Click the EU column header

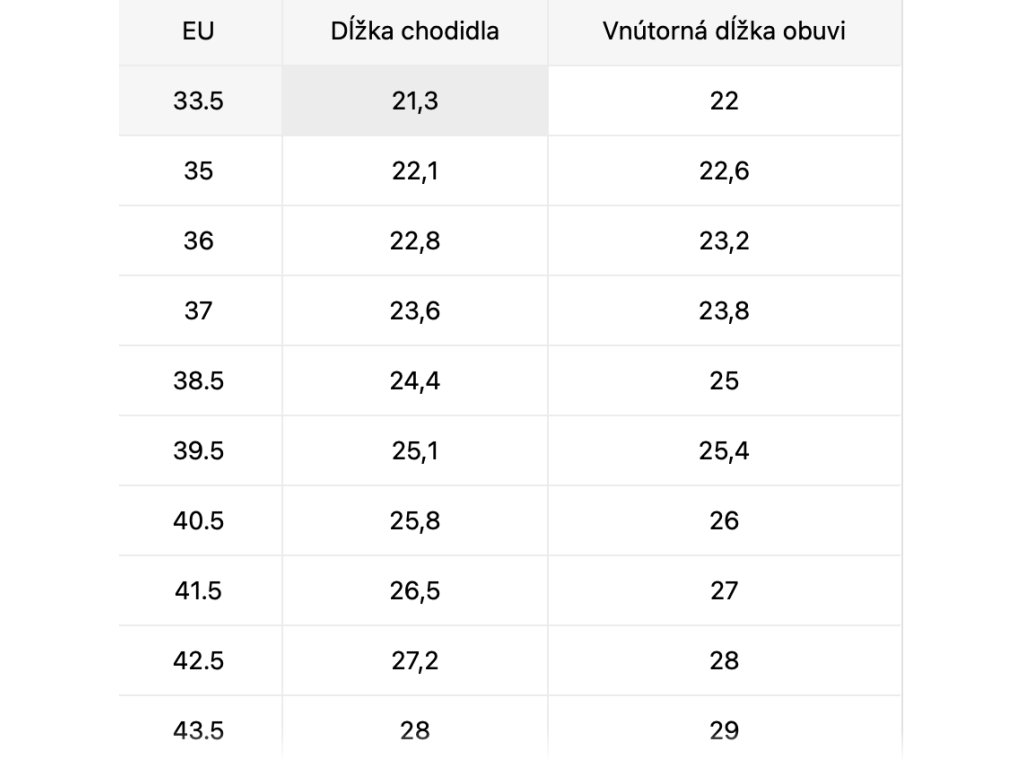point(198,31)
